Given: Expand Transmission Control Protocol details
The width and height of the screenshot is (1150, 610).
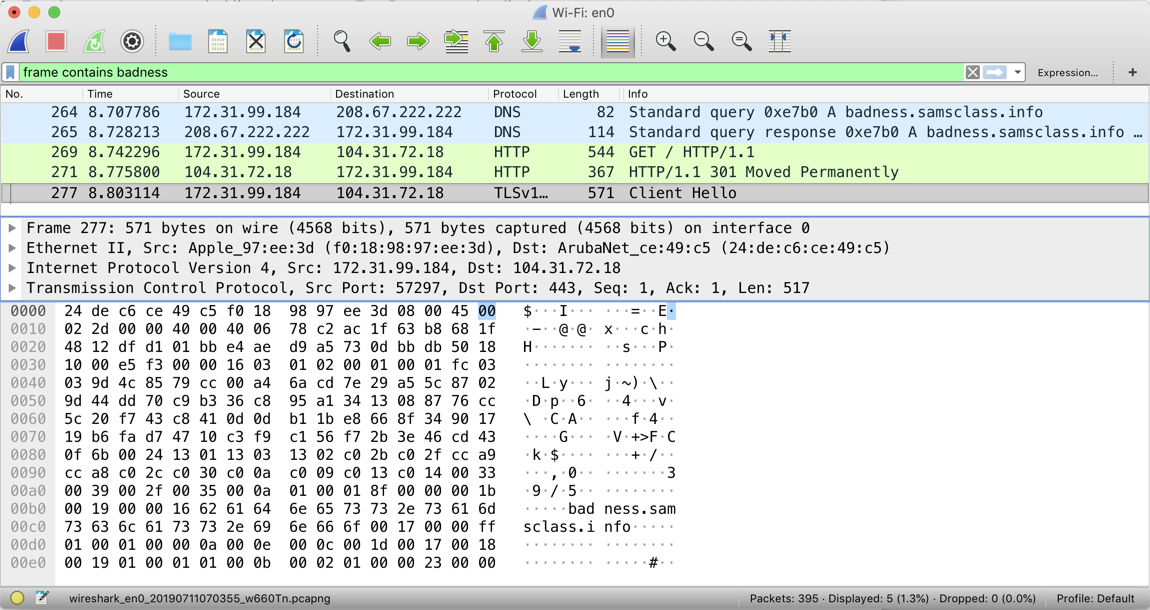Looking at the screenshot, I should click(12, 288).
